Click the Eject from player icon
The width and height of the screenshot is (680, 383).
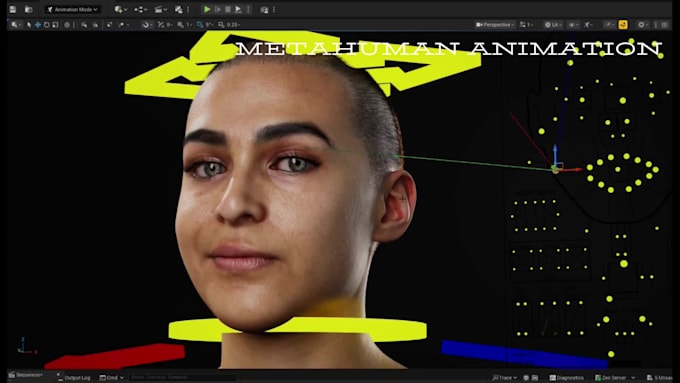238,9
